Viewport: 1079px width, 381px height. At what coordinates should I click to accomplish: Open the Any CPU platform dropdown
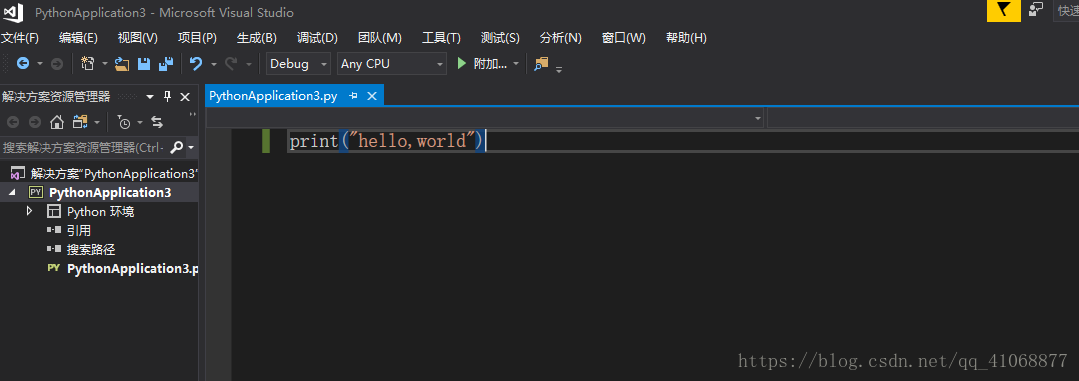tap(392, 63)
